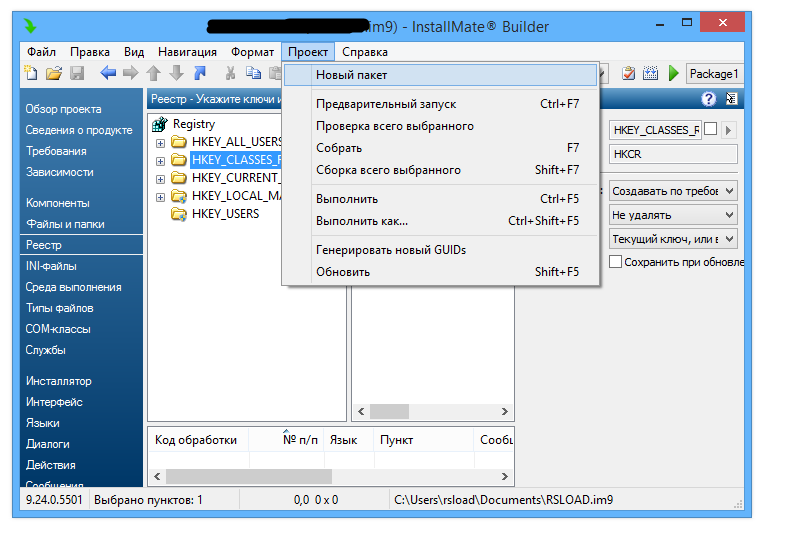Go forward with the gray right arrow
Screen dimensions: 785x533
coord(131,74)
